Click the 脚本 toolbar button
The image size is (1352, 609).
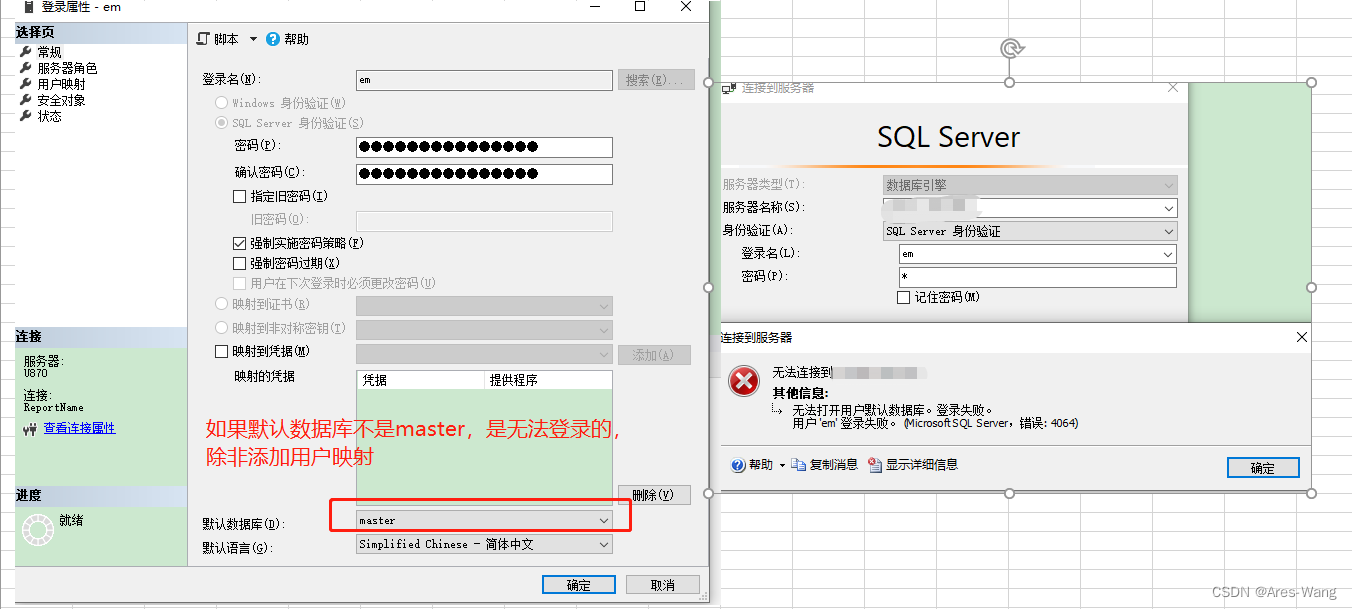[218, 39]
